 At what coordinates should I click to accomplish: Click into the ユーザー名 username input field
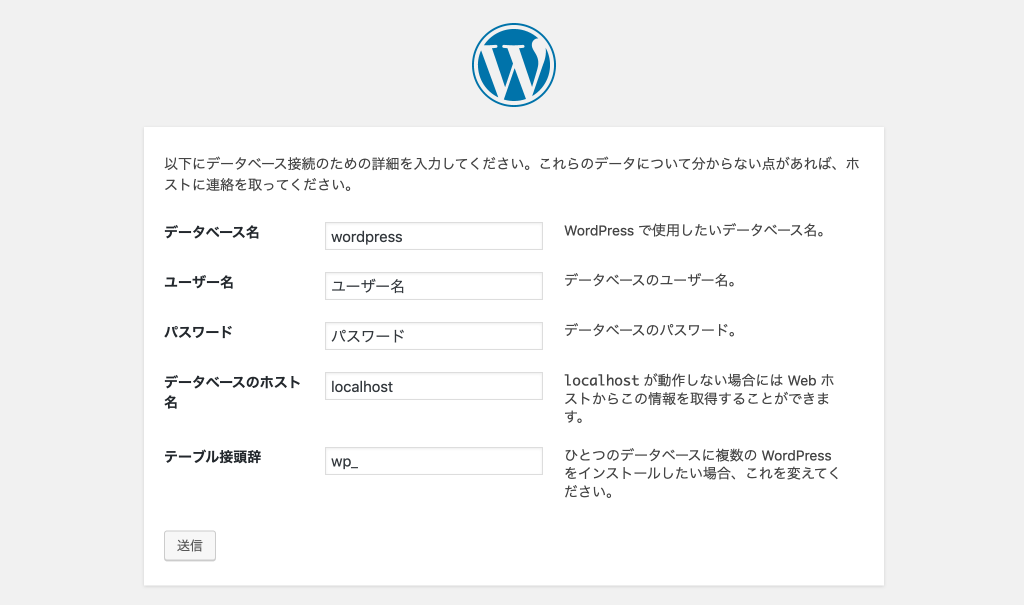click(434, 286)
